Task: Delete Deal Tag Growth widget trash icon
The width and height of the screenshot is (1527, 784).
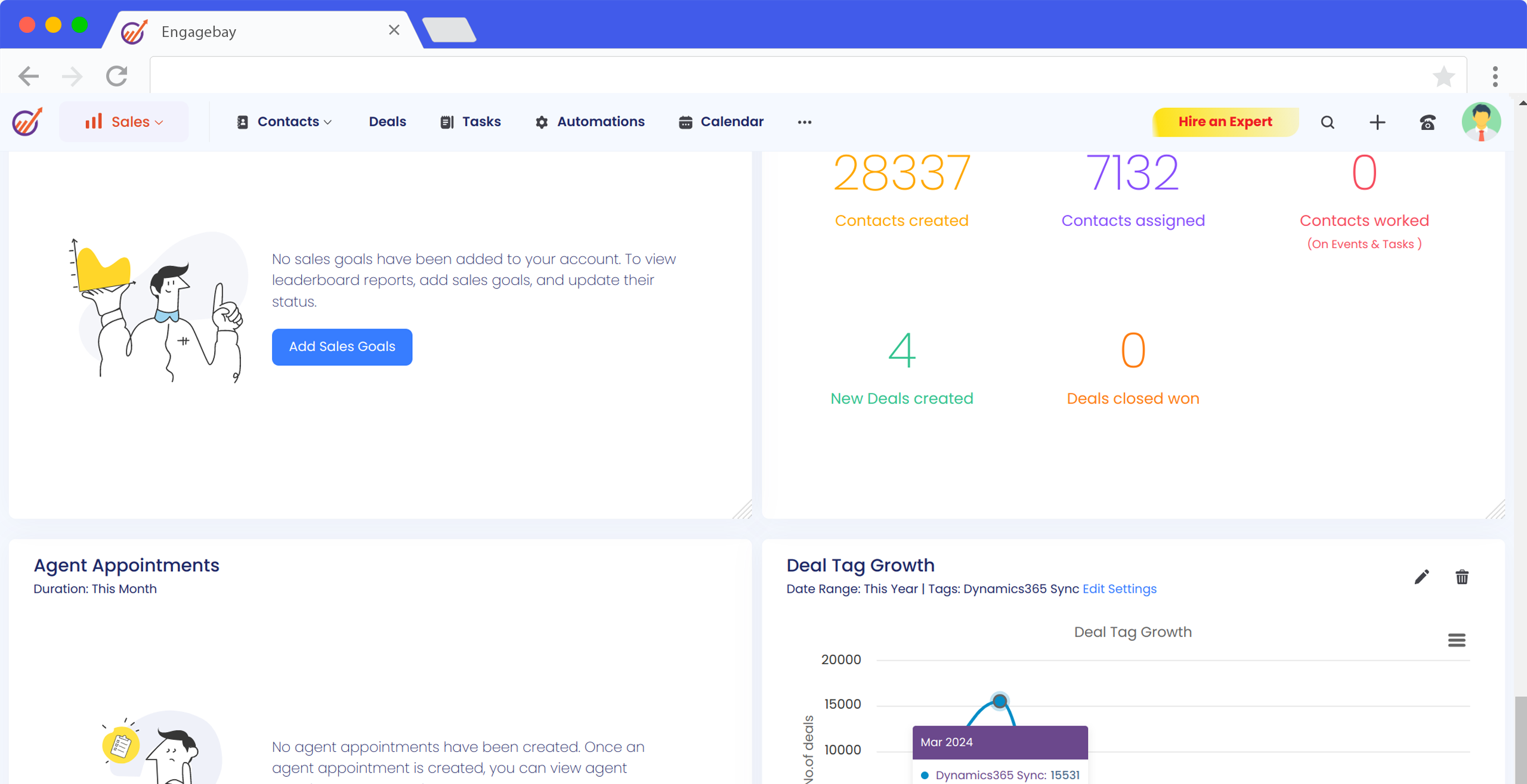Action: [x=1461, y=577]
